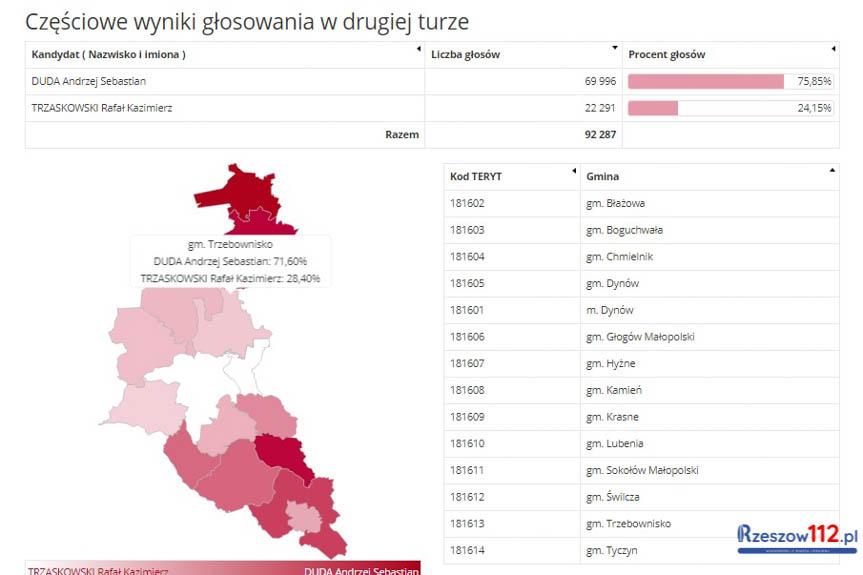Open gm. Trzebownisko table row

pyautogui.click(x=628, y=524)
